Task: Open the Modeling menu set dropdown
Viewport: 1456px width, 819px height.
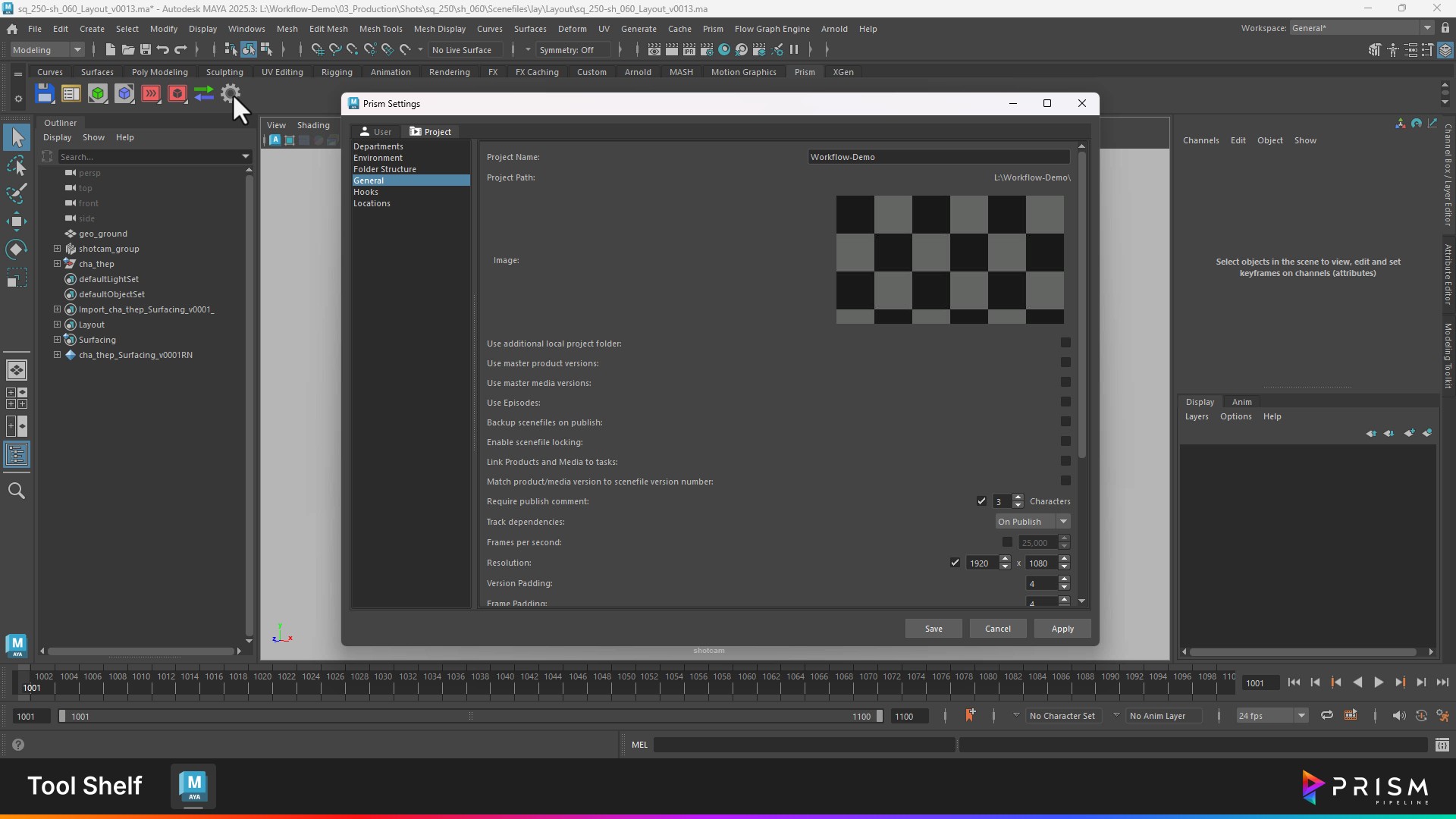Action: 47,50
